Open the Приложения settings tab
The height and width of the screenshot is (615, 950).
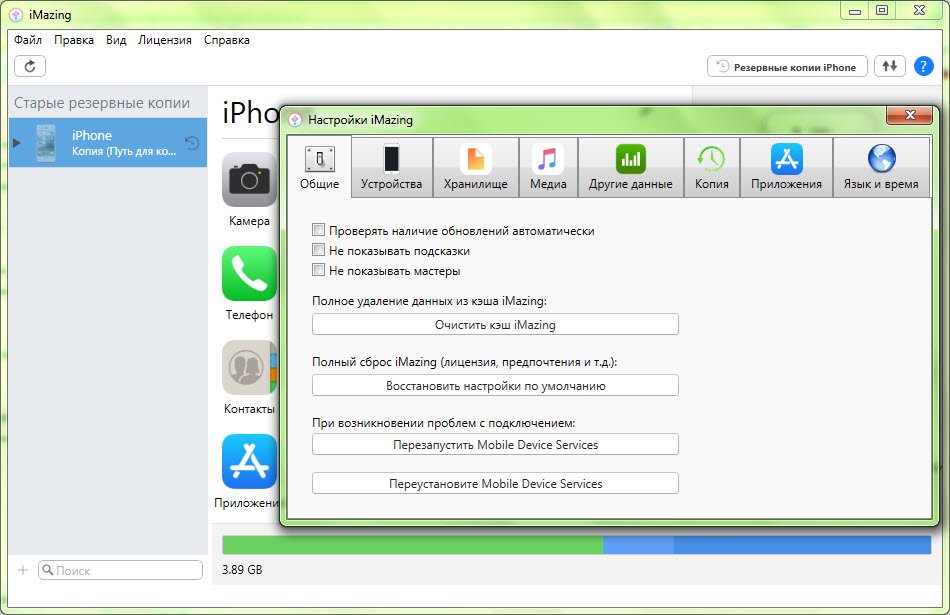click(786, 167)
